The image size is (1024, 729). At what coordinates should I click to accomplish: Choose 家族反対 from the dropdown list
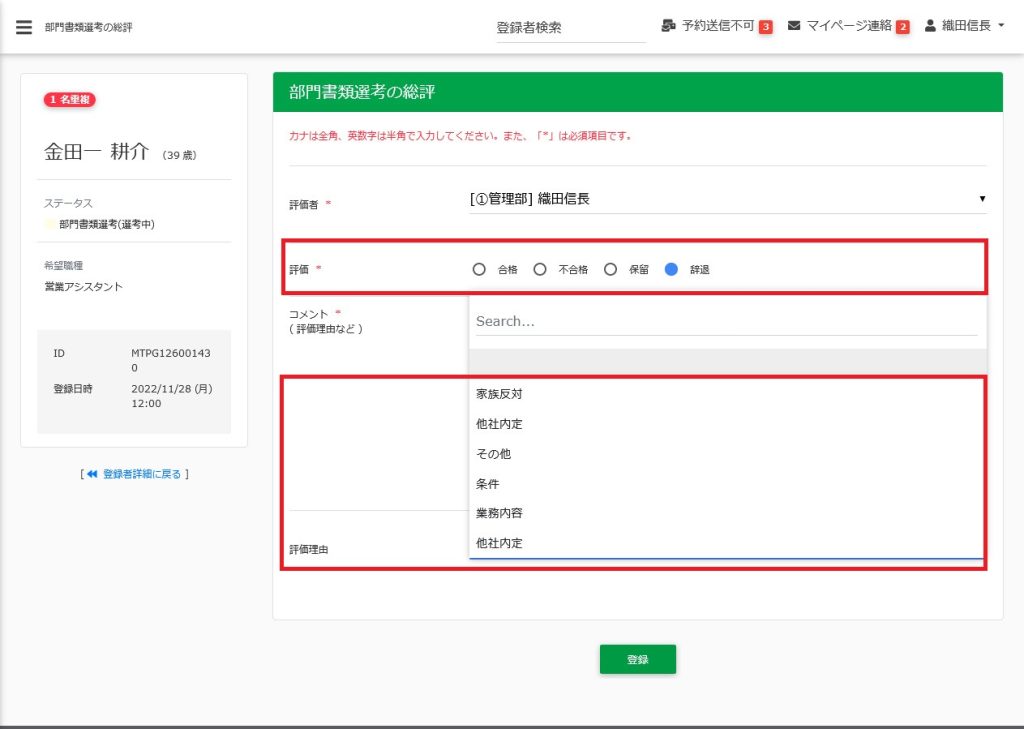pos(499,394)
